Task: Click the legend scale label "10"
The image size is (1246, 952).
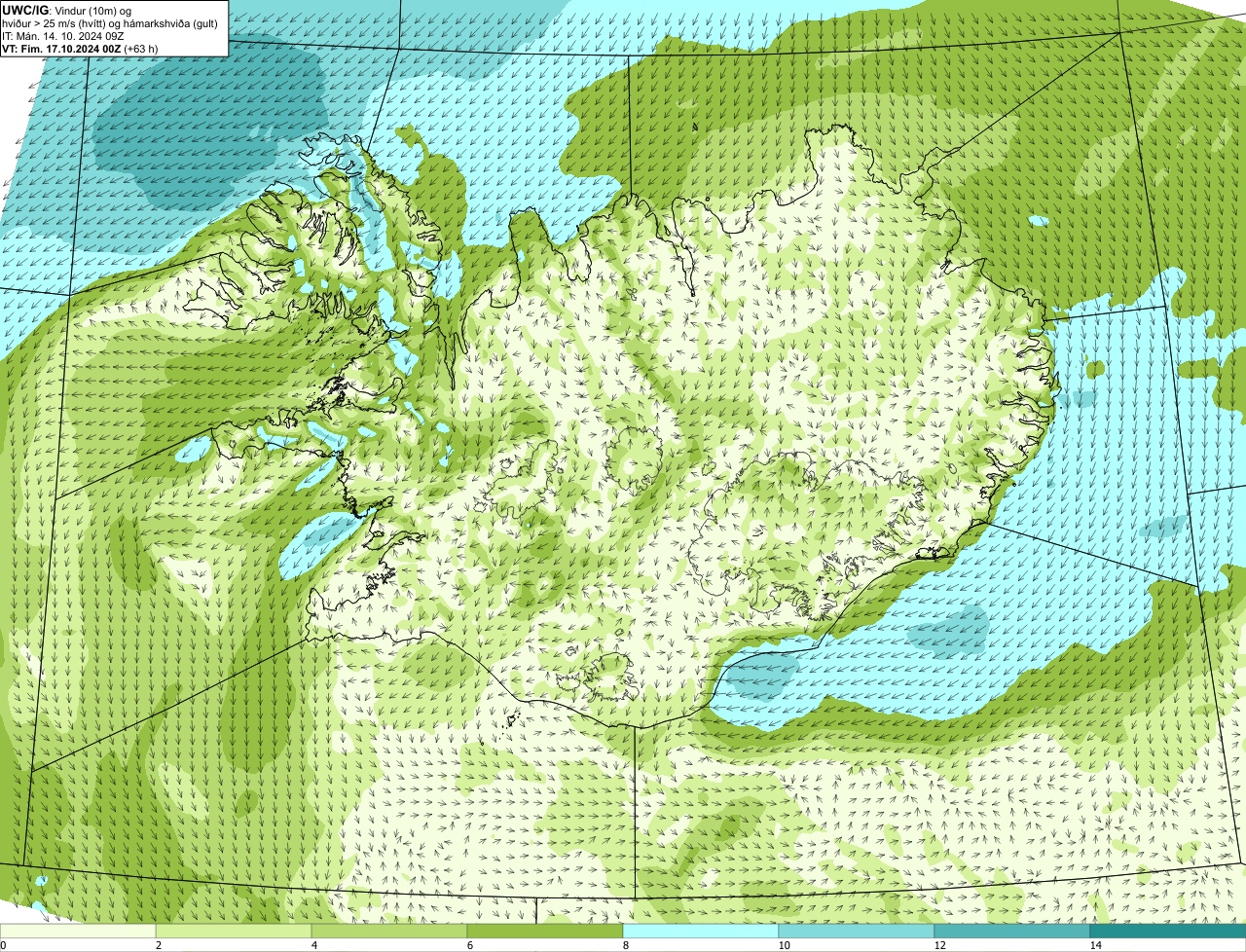Action: coord(784,945)
